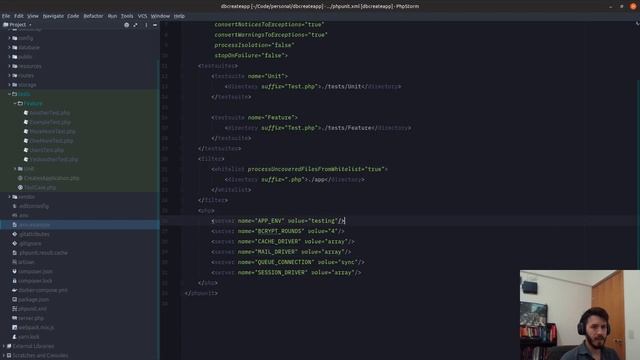The height and width of the screenshot is (360, 640).
Task: Expand the database folder
Action: coord(10,47)
